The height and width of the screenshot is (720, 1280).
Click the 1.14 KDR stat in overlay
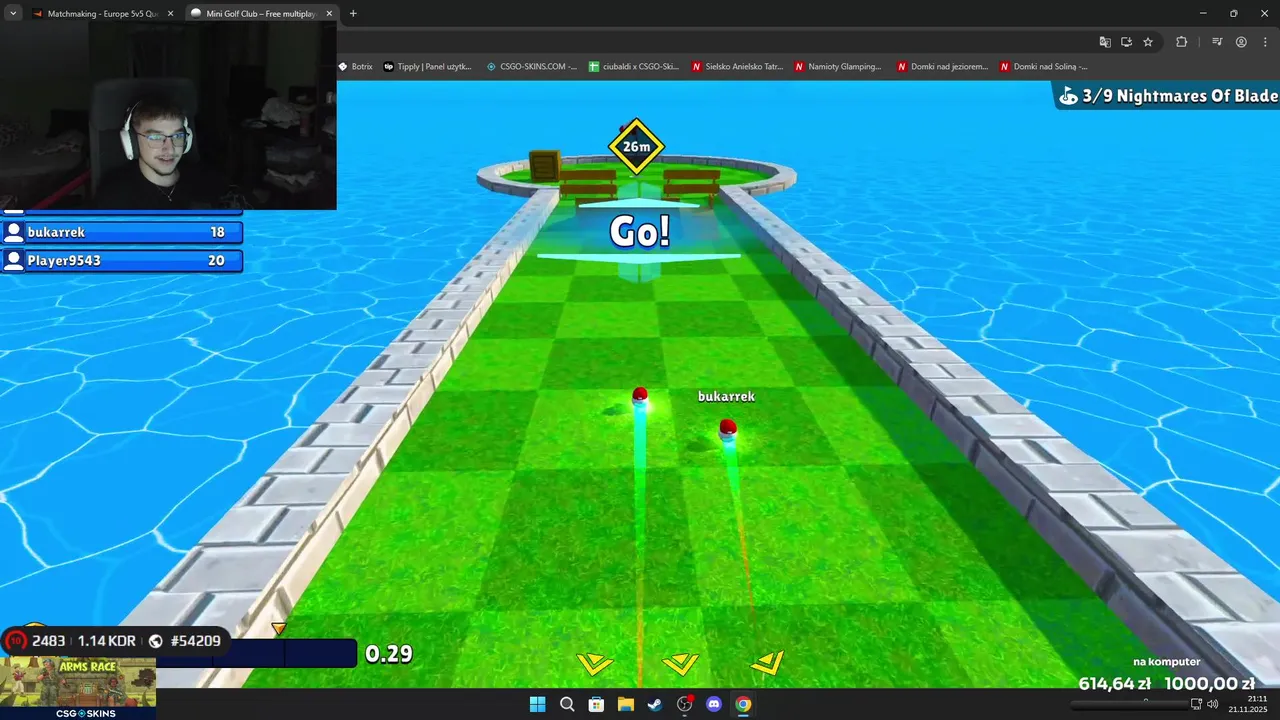coord(106,641)
